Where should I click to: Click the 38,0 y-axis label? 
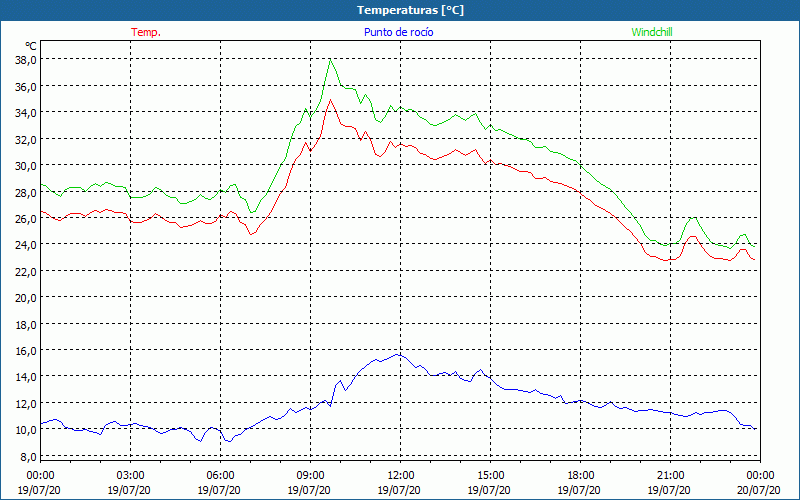coord(27,60)
